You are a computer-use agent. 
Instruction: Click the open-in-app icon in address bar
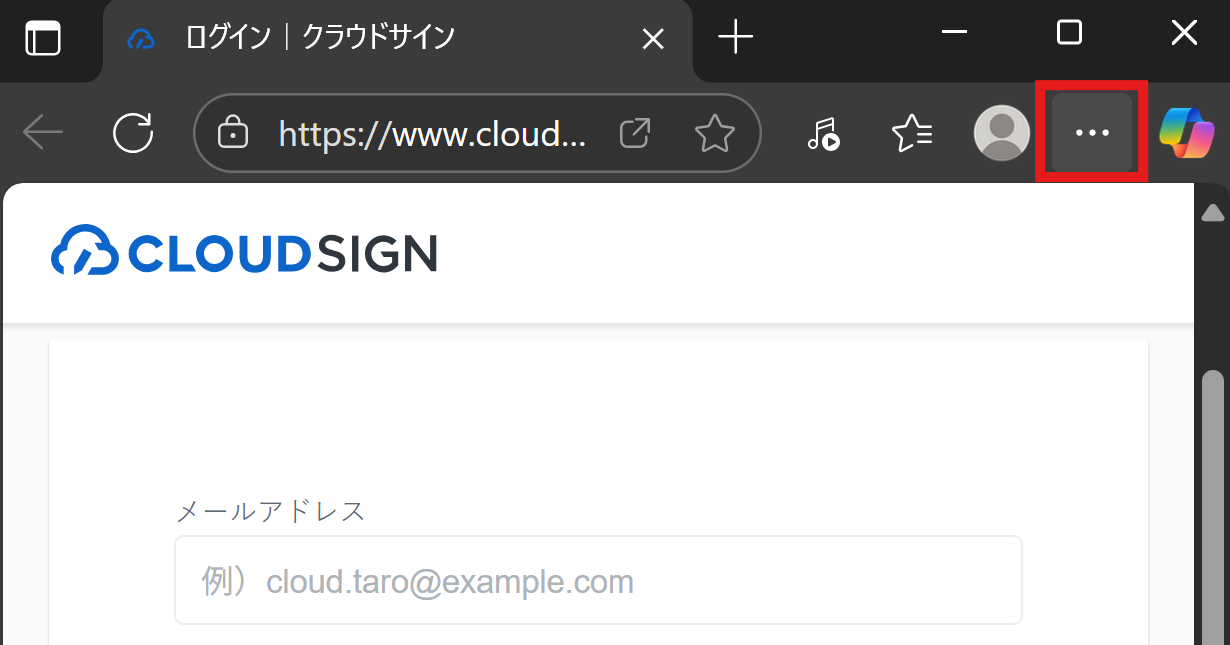[x=635, y=133]
